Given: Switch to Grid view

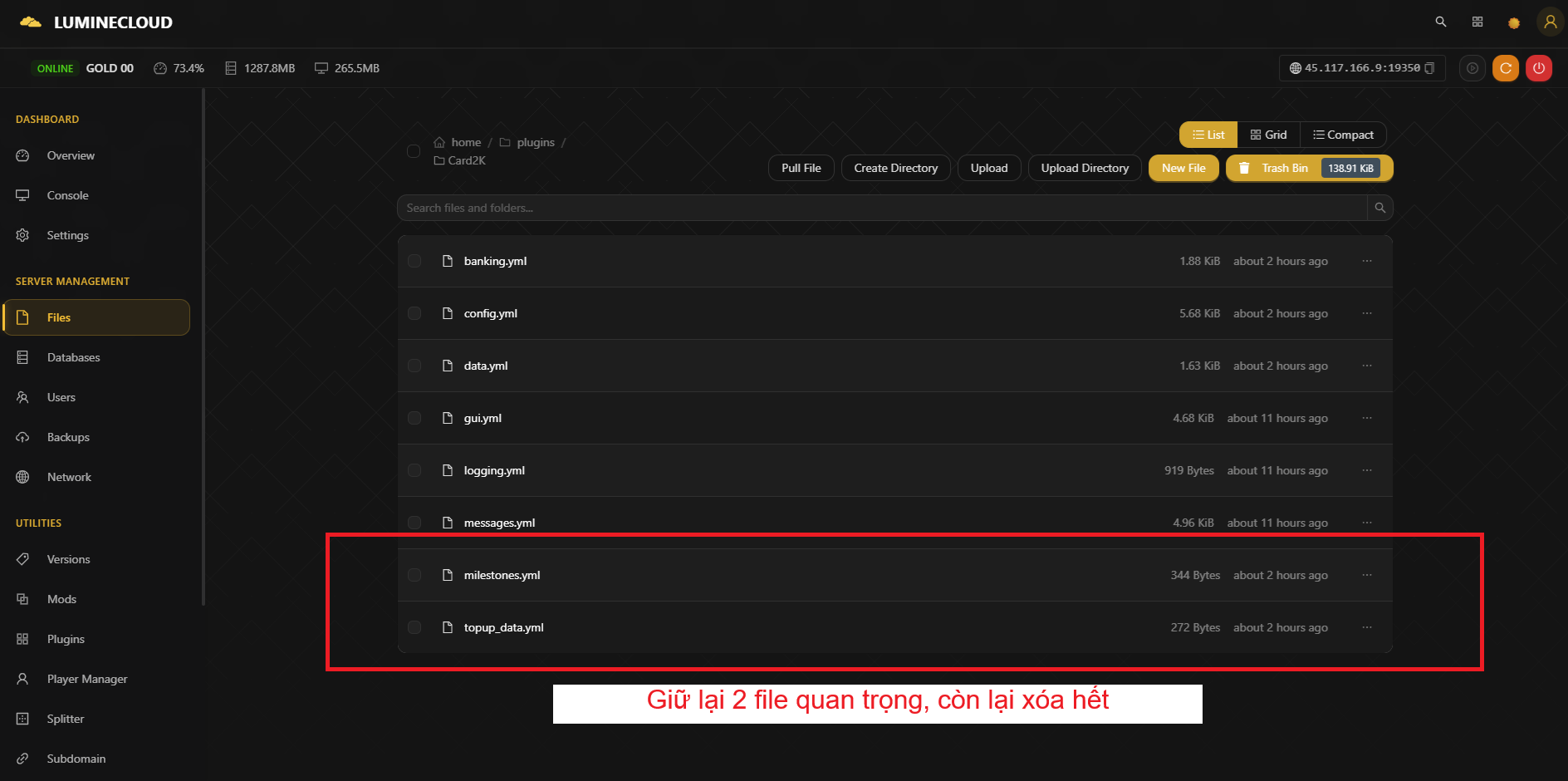Looking at the screenshot, I should point(1268,135).
